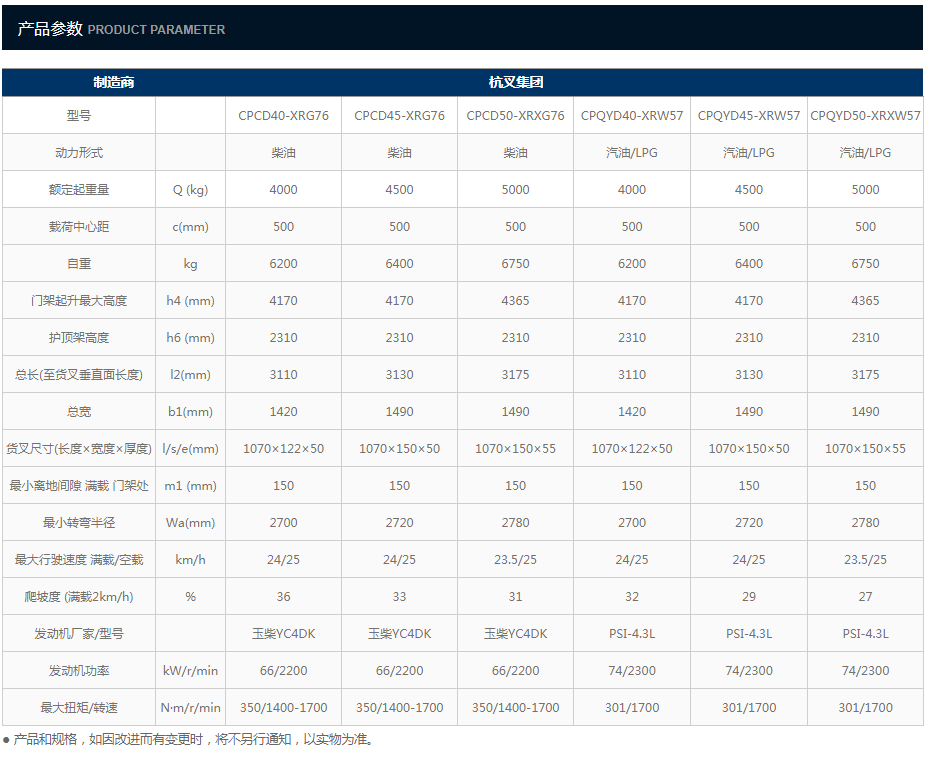Click the 产品参数 PRODUCT PARAMETER heading
927x769 pixels.
pyautogui.click(x=121, y=29)
